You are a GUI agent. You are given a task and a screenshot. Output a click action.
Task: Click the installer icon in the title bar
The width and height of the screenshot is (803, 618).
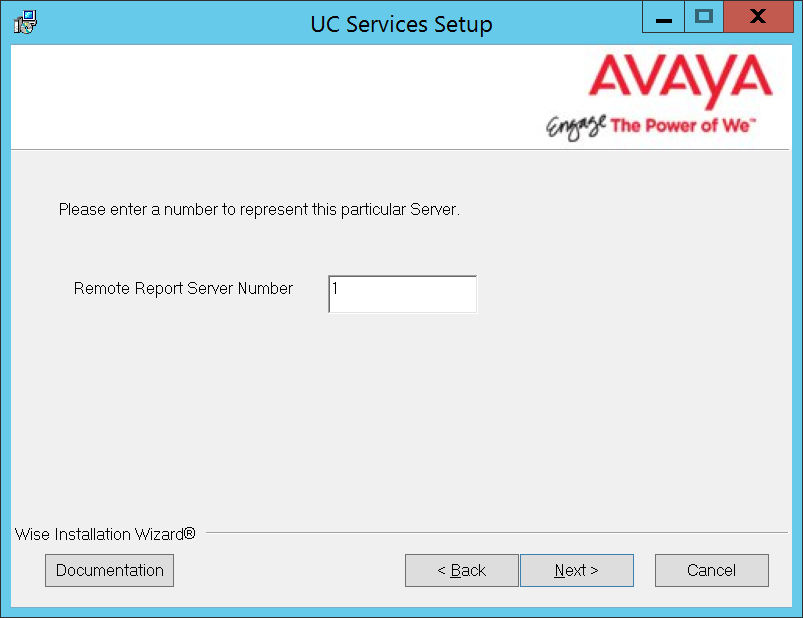[x=25, y=23]
